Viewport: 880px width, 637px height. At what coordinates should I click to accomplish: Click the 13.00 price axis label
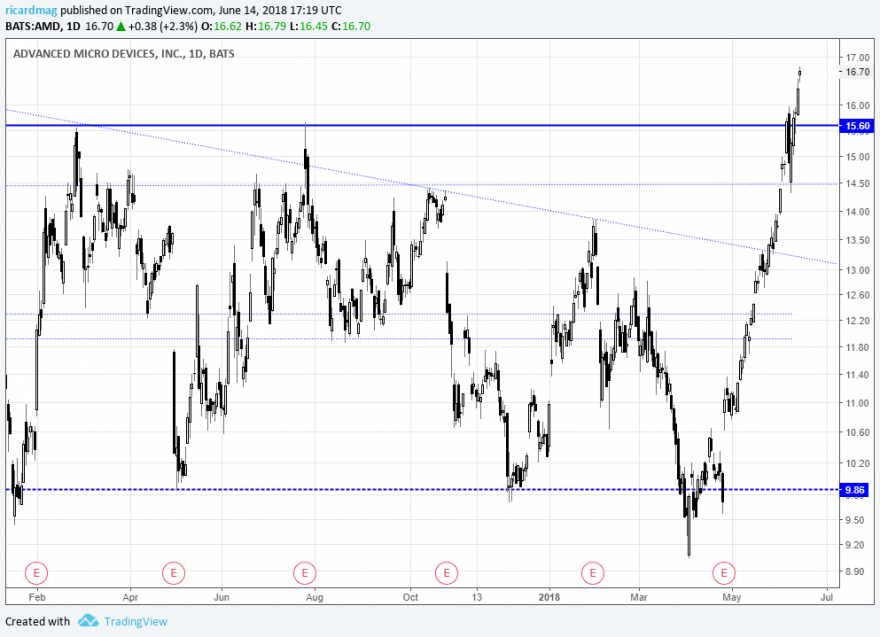(857, 270)
